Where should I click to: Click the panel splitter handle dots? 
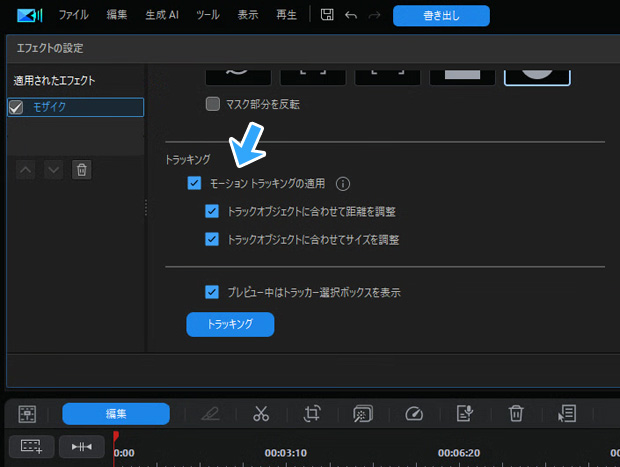tap(146, 208)
